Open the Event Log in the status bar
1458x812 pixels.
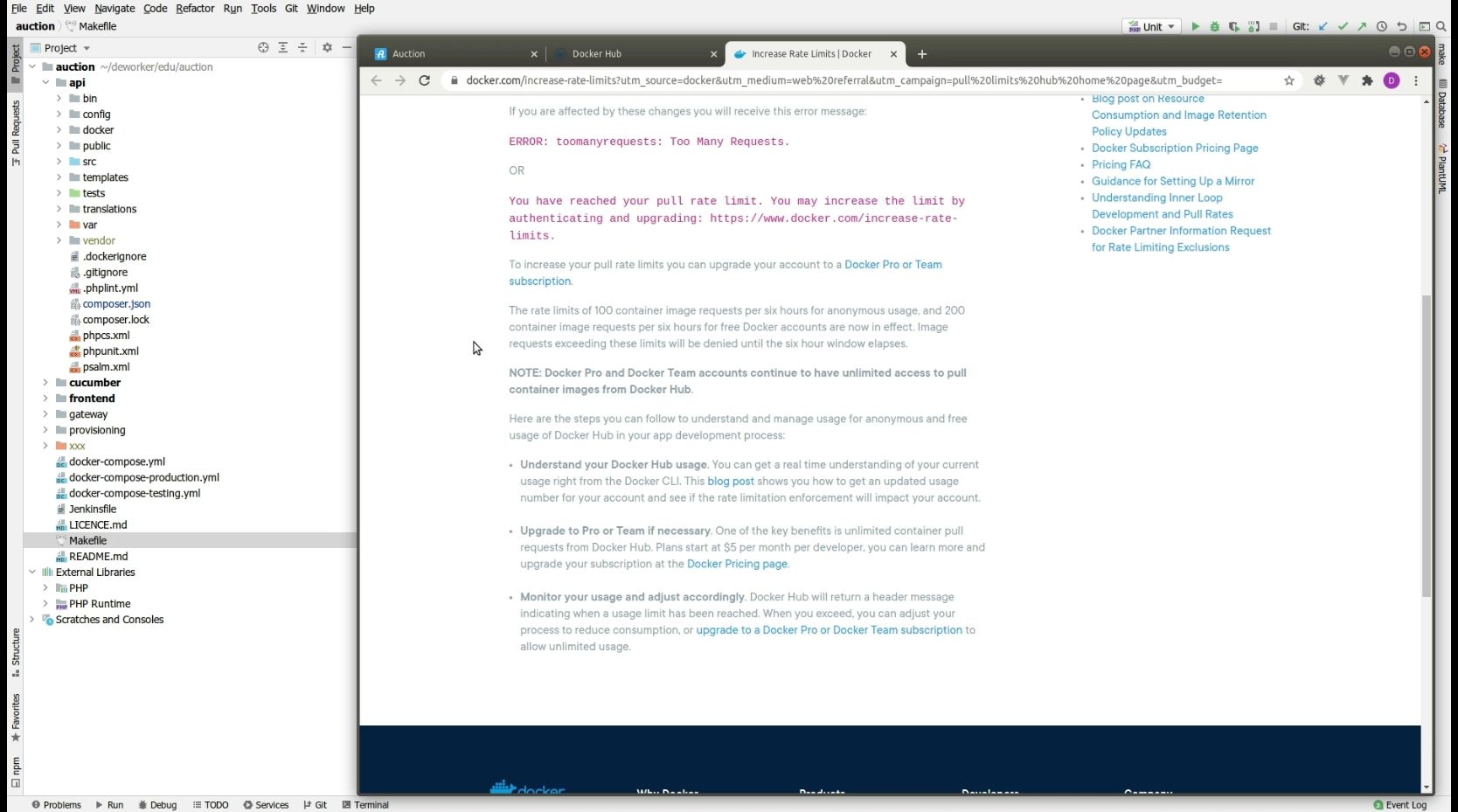[1399, 805]
